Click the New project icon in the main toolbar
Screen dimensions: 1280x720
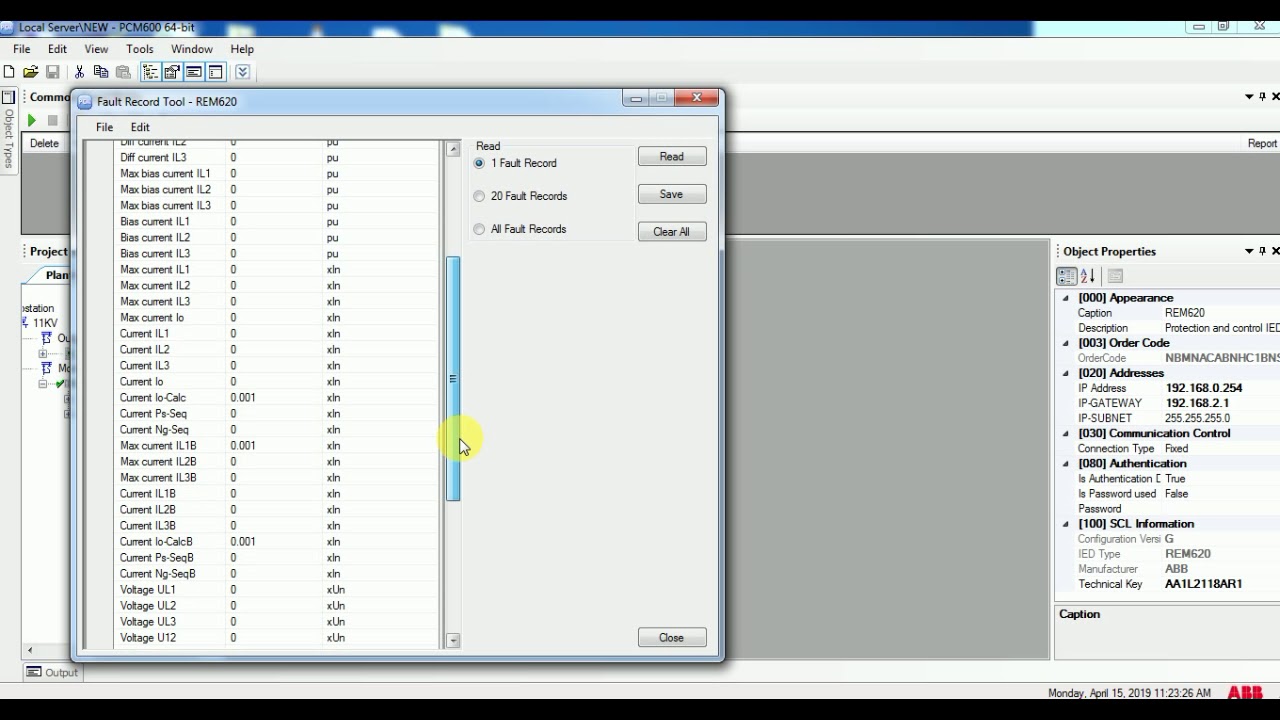coord(9,72)
